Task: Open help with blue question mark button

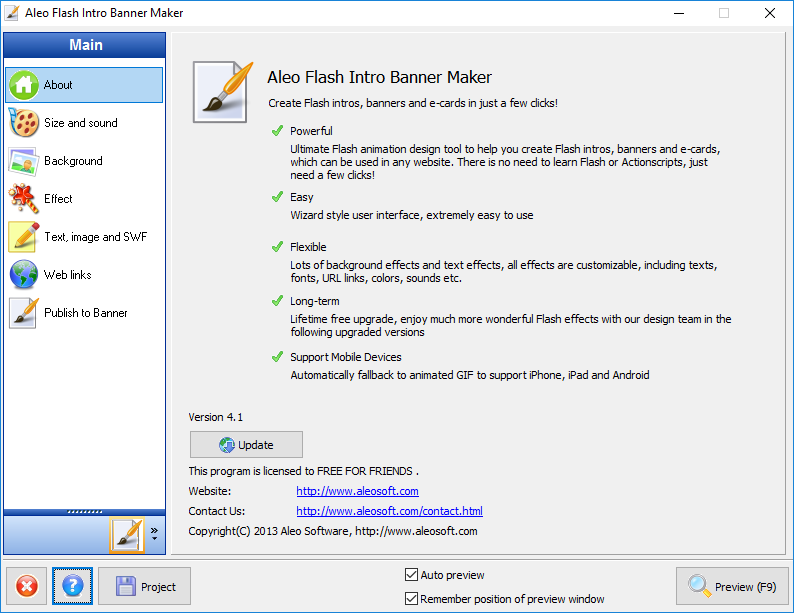Action: point(72,586)
